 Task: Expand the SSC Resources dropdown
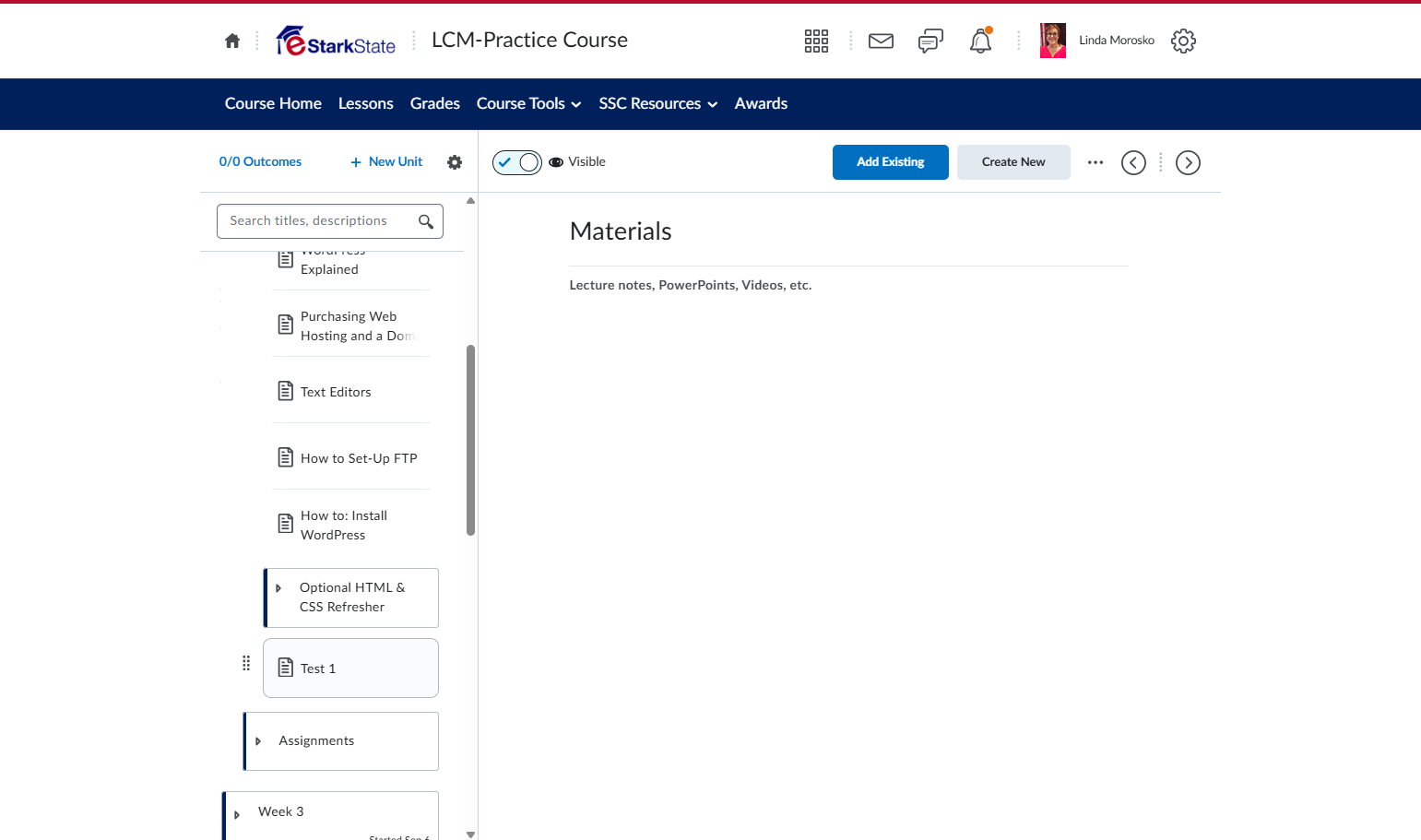(658, 104)
